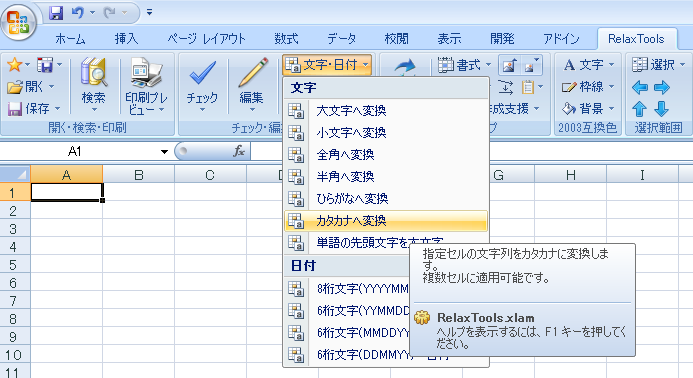Select the 6桁文字(DDMMYY date option
The width and height of the screenshot is (693, 378).
coord(347,355)
